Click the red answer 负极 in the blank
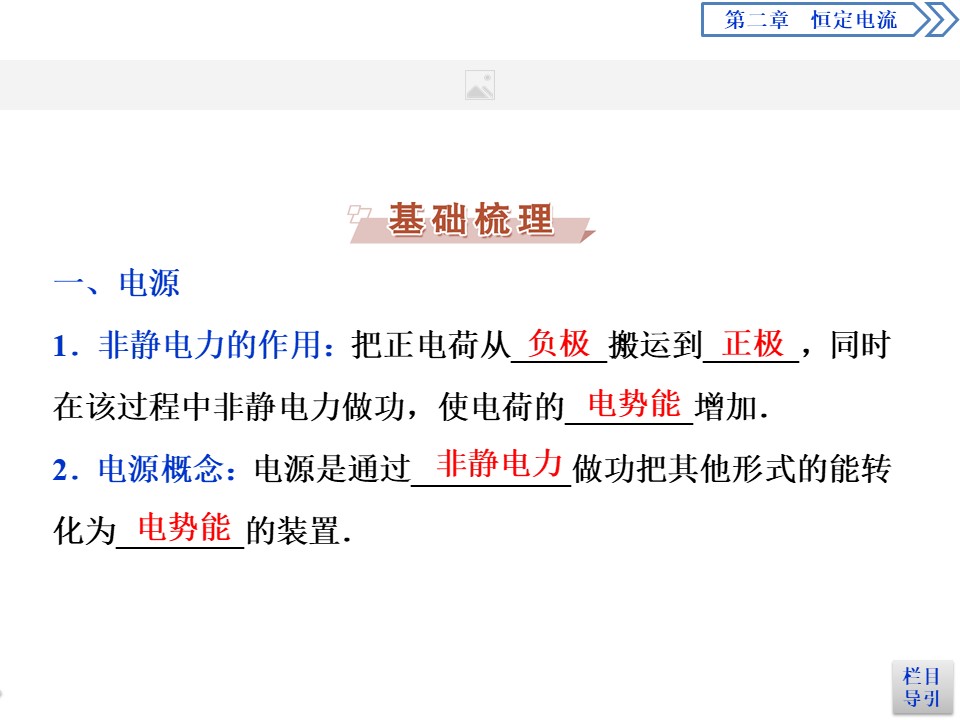 [559, 344]
